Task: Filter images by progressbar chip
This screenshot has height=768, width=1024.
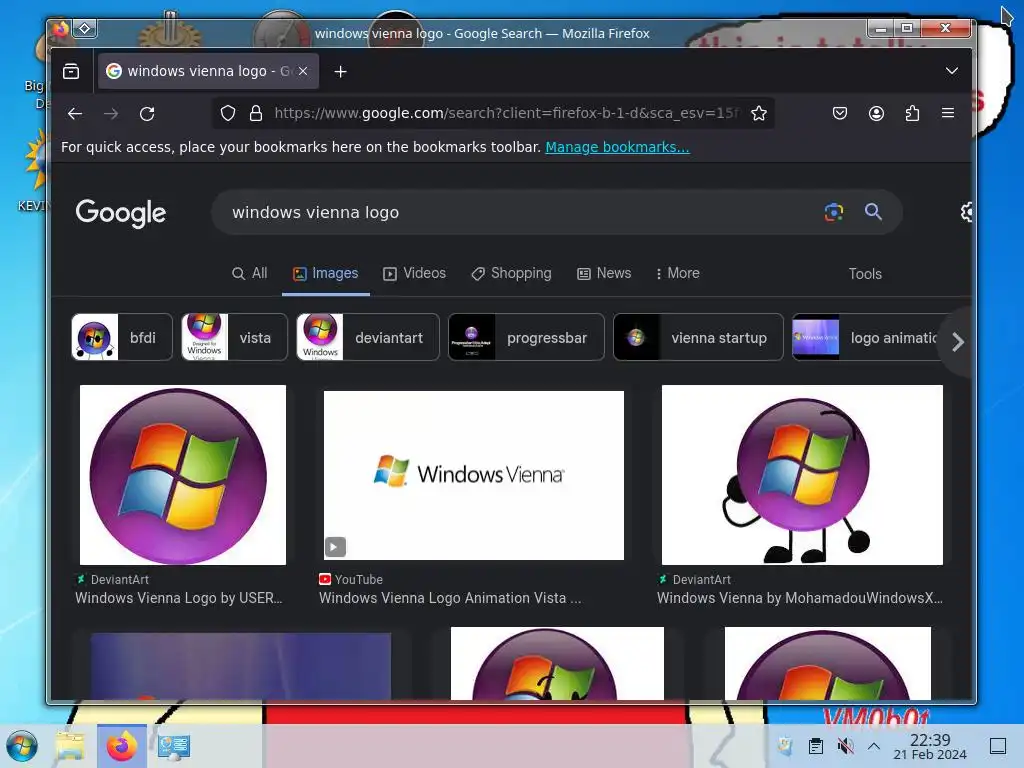Action: click(x=526, y=338)
